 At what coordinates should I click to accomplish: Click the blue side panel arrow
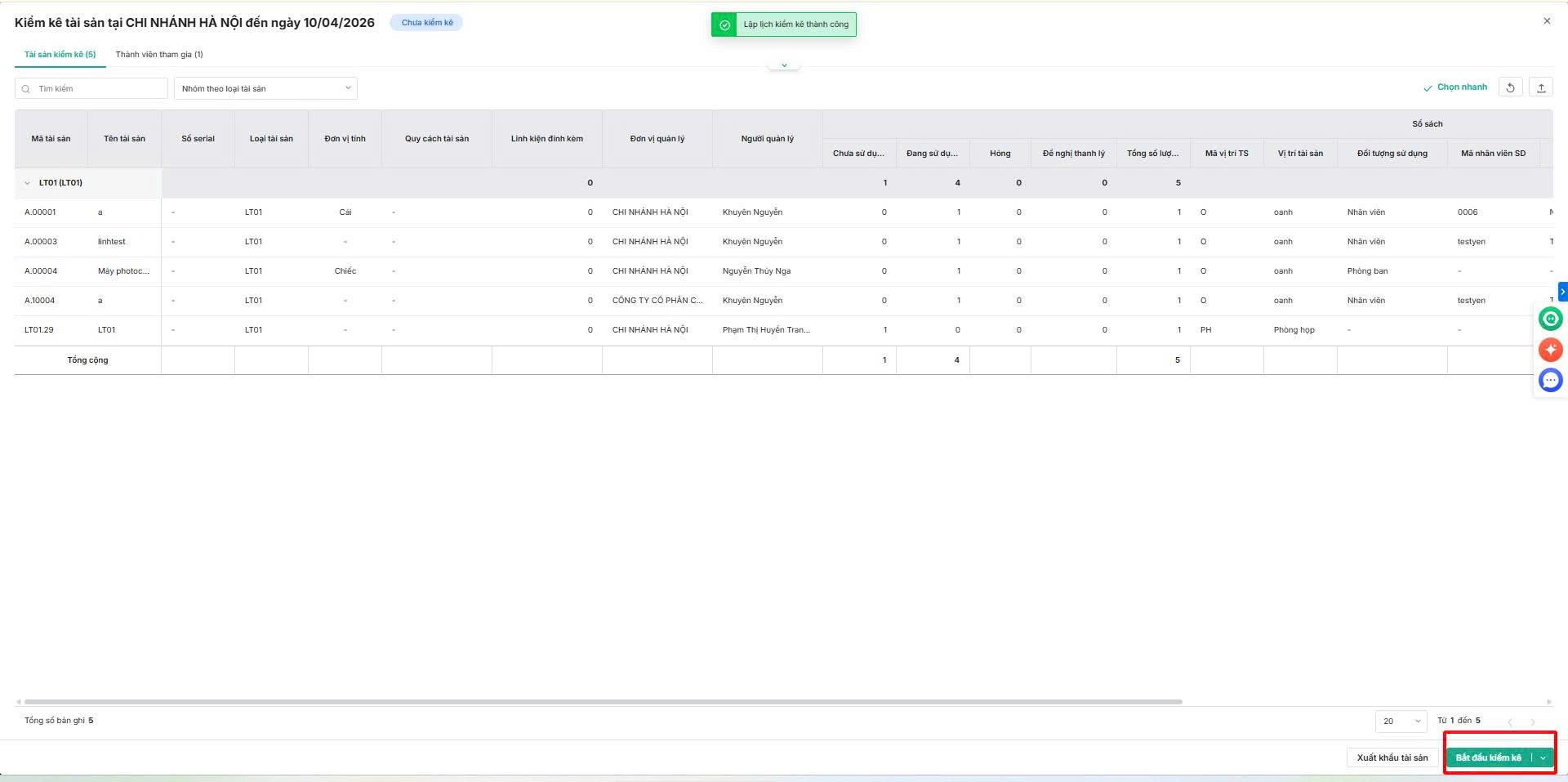click(1562, 291)
